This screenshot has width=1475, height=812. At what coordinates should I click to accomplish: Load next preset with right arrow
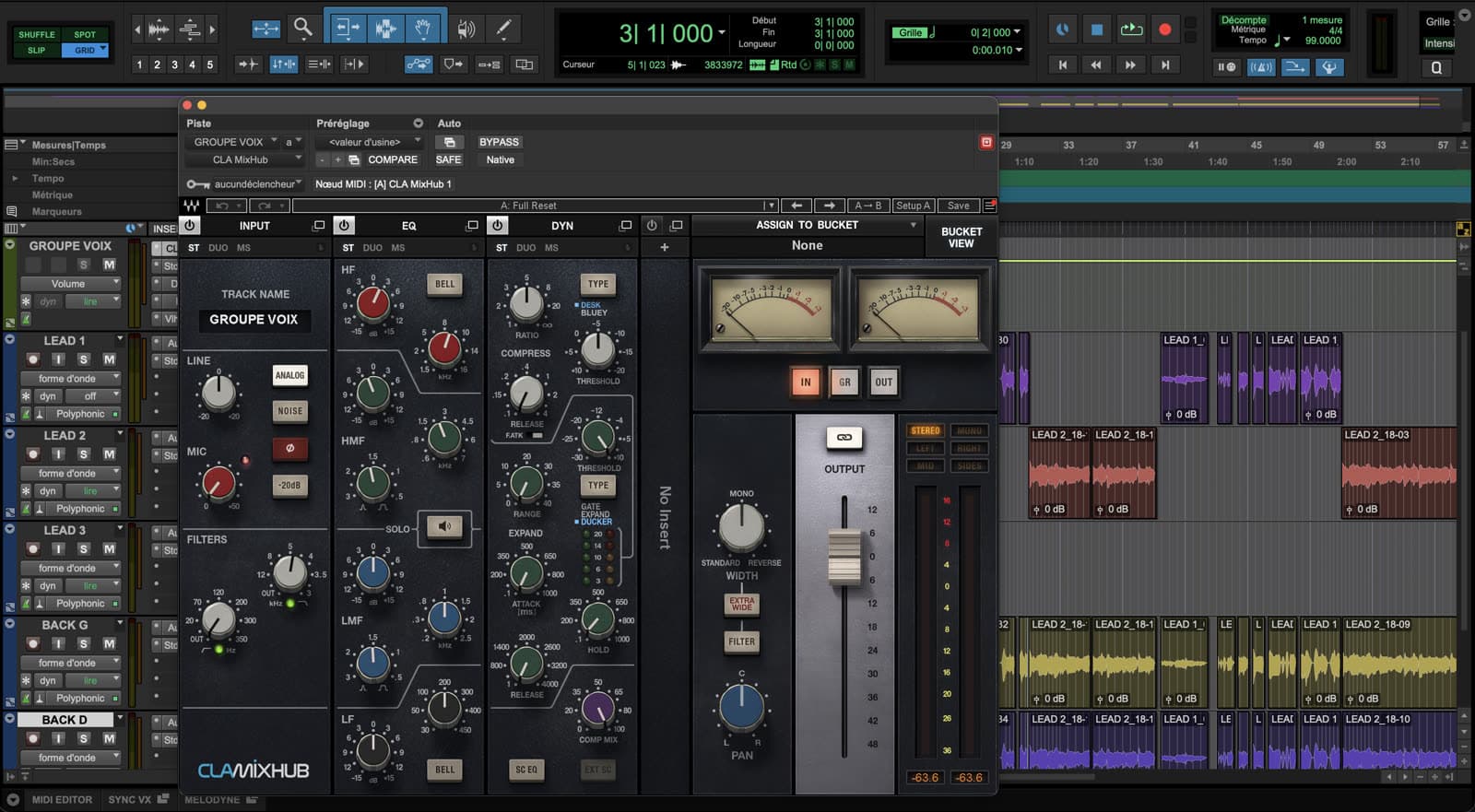(830, 206)
